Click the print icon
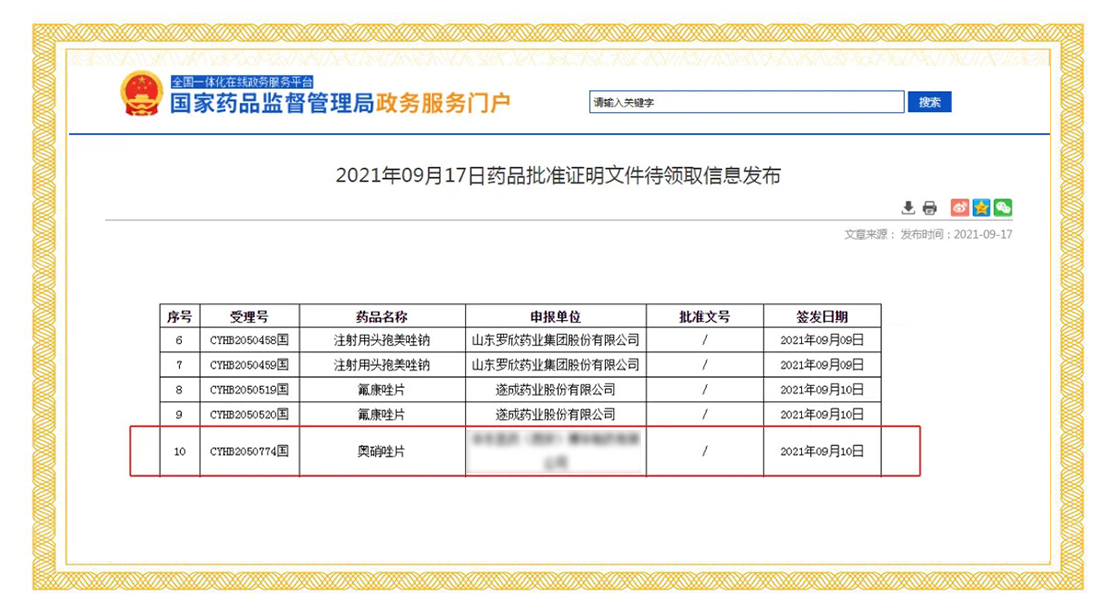1100x613 pixels. tap(929, 208)
